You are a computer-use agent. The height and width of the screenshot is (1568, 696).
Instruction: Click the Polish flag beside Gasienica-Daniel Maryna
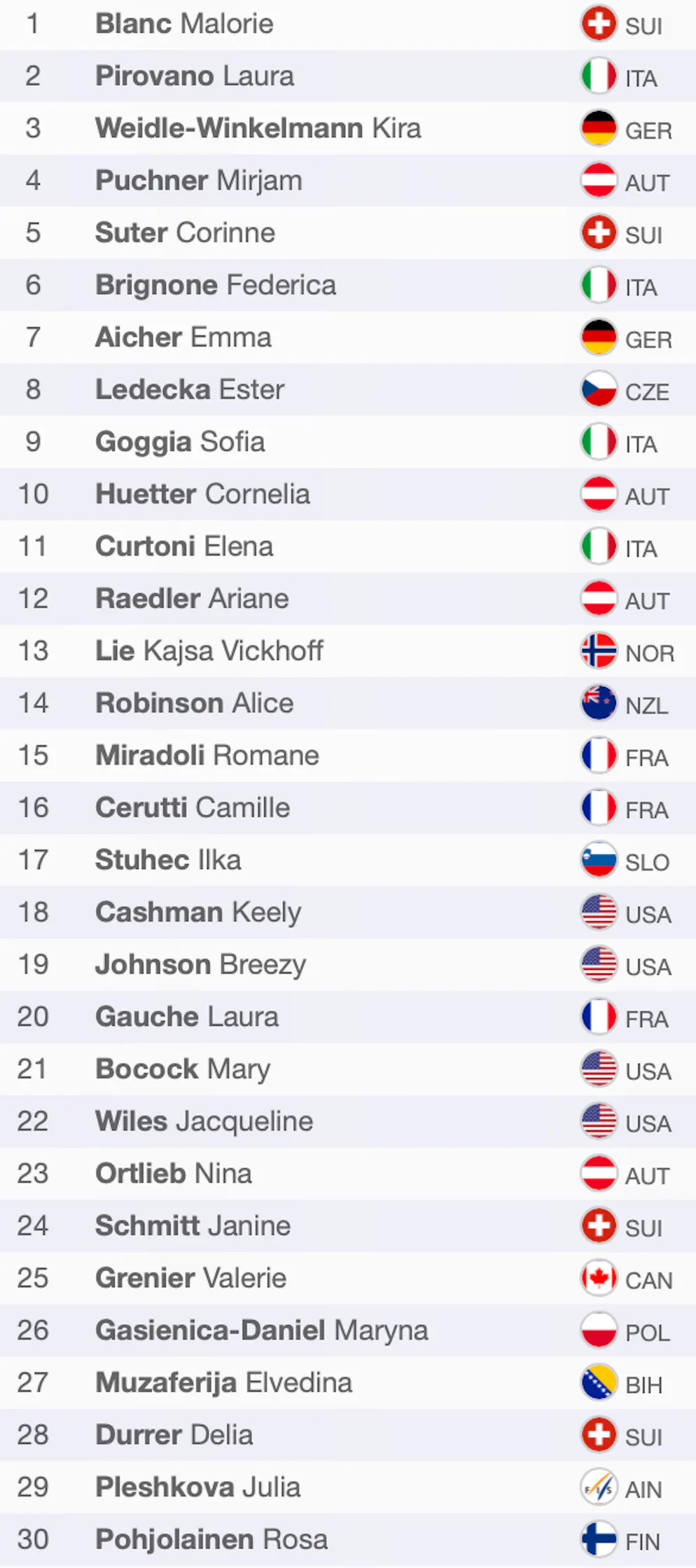[x=599, y=1330]
